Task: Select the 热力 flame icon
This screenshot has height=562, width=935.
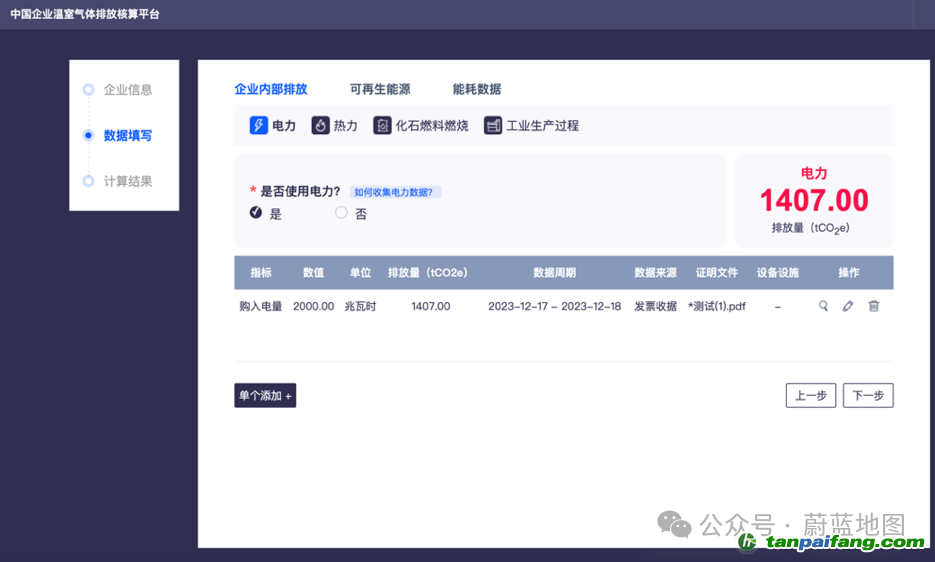Action: pos(320,126)
